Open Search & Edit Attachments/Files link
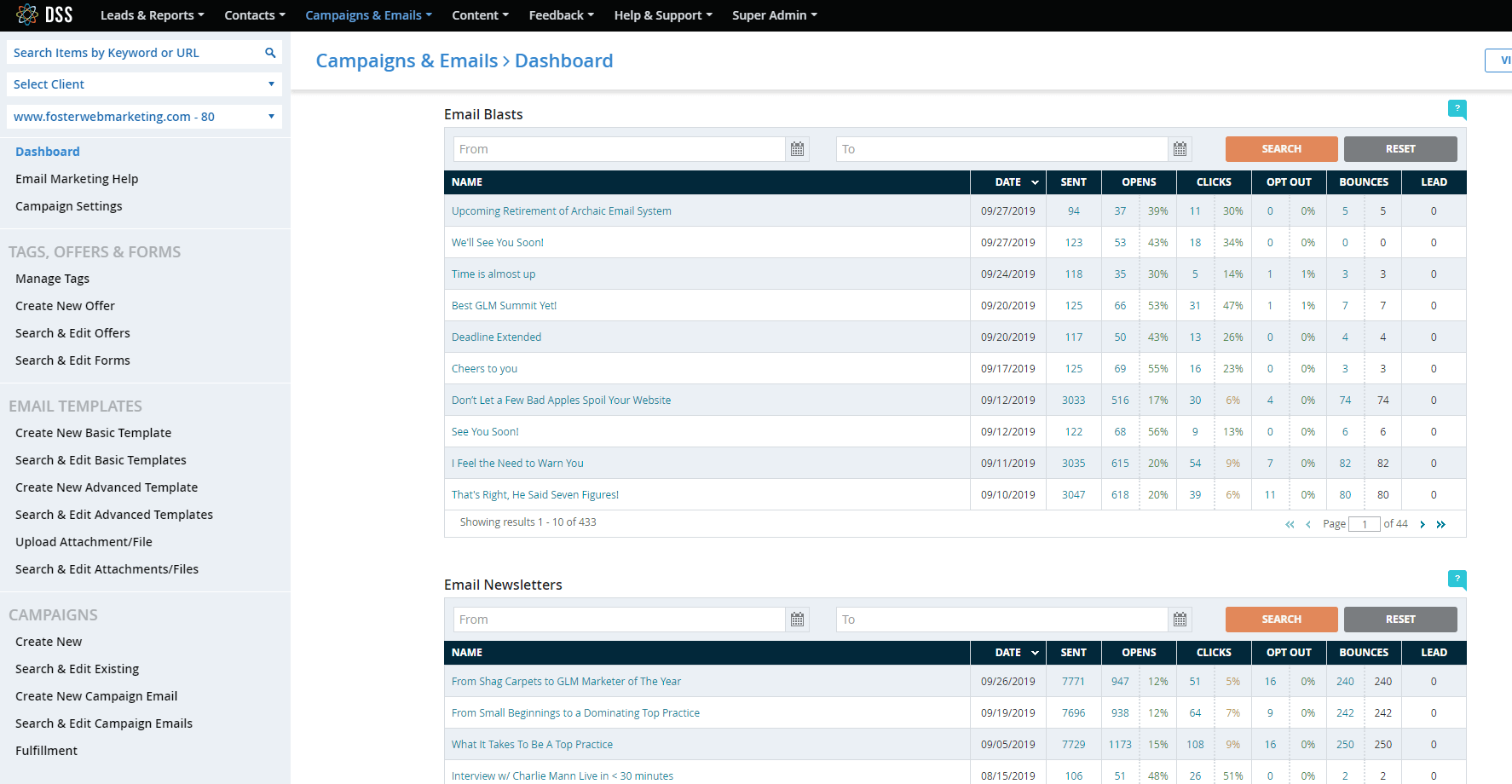 coord(107,569)
